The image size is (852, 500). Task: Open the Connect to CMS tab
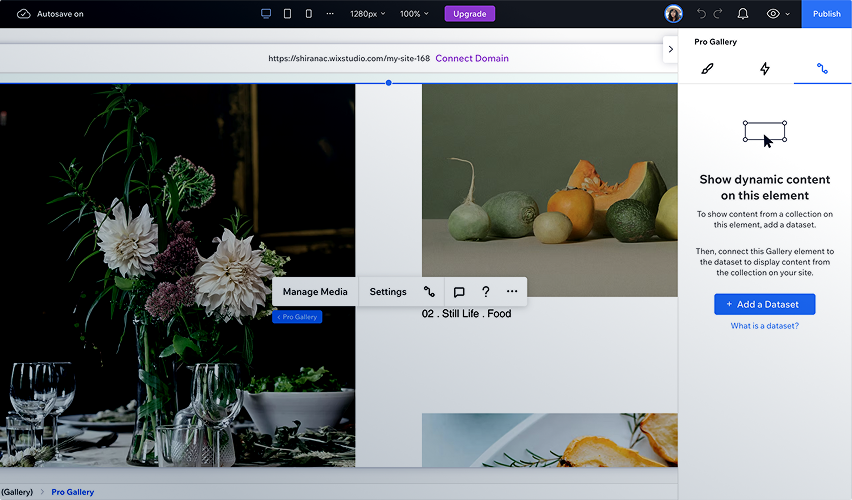click(x=822, y=68)
